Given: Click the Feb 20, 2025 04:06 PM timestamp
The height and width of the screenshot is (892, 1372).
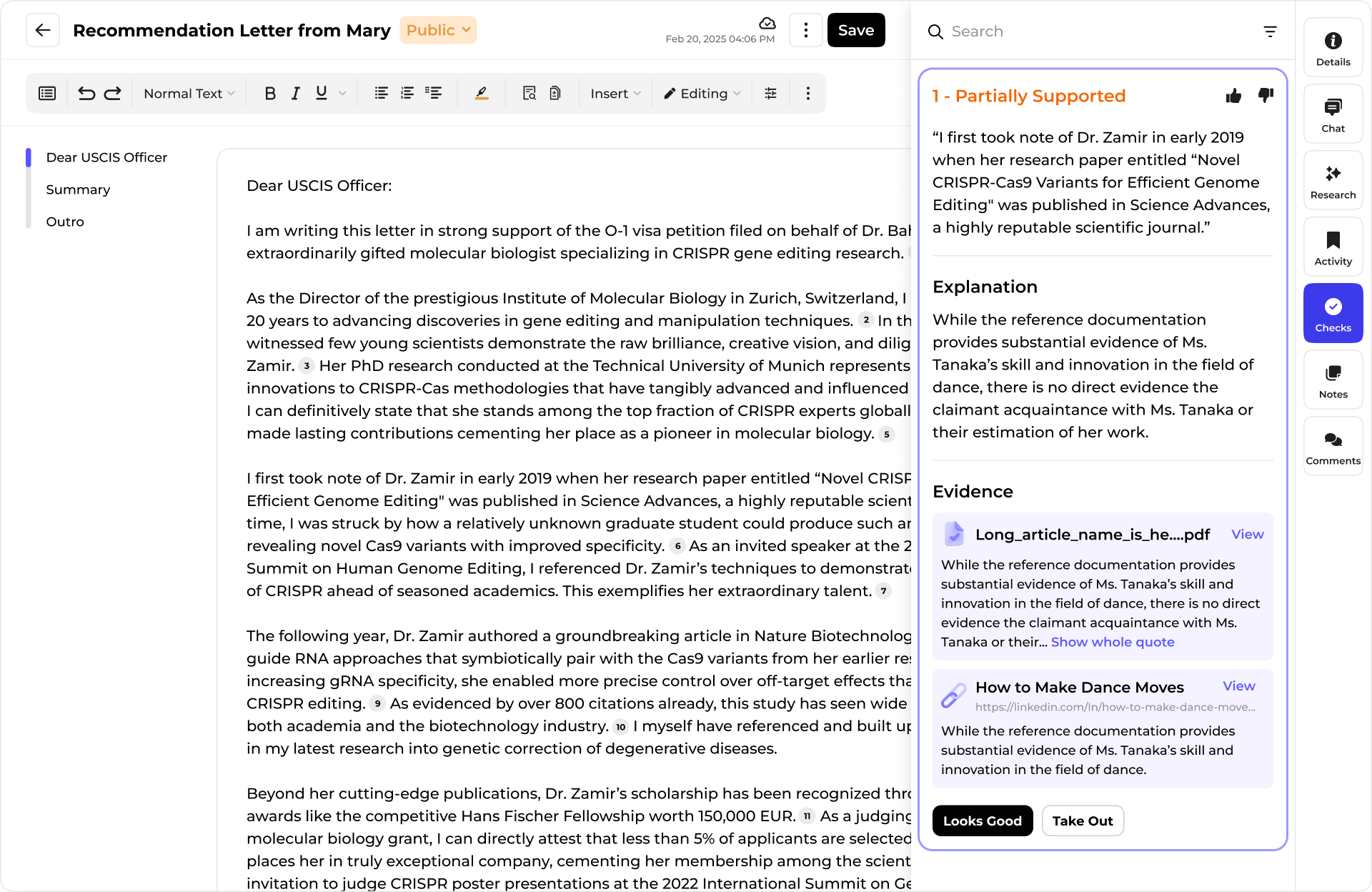Looking at the screenshot, I should pos(720,39).
